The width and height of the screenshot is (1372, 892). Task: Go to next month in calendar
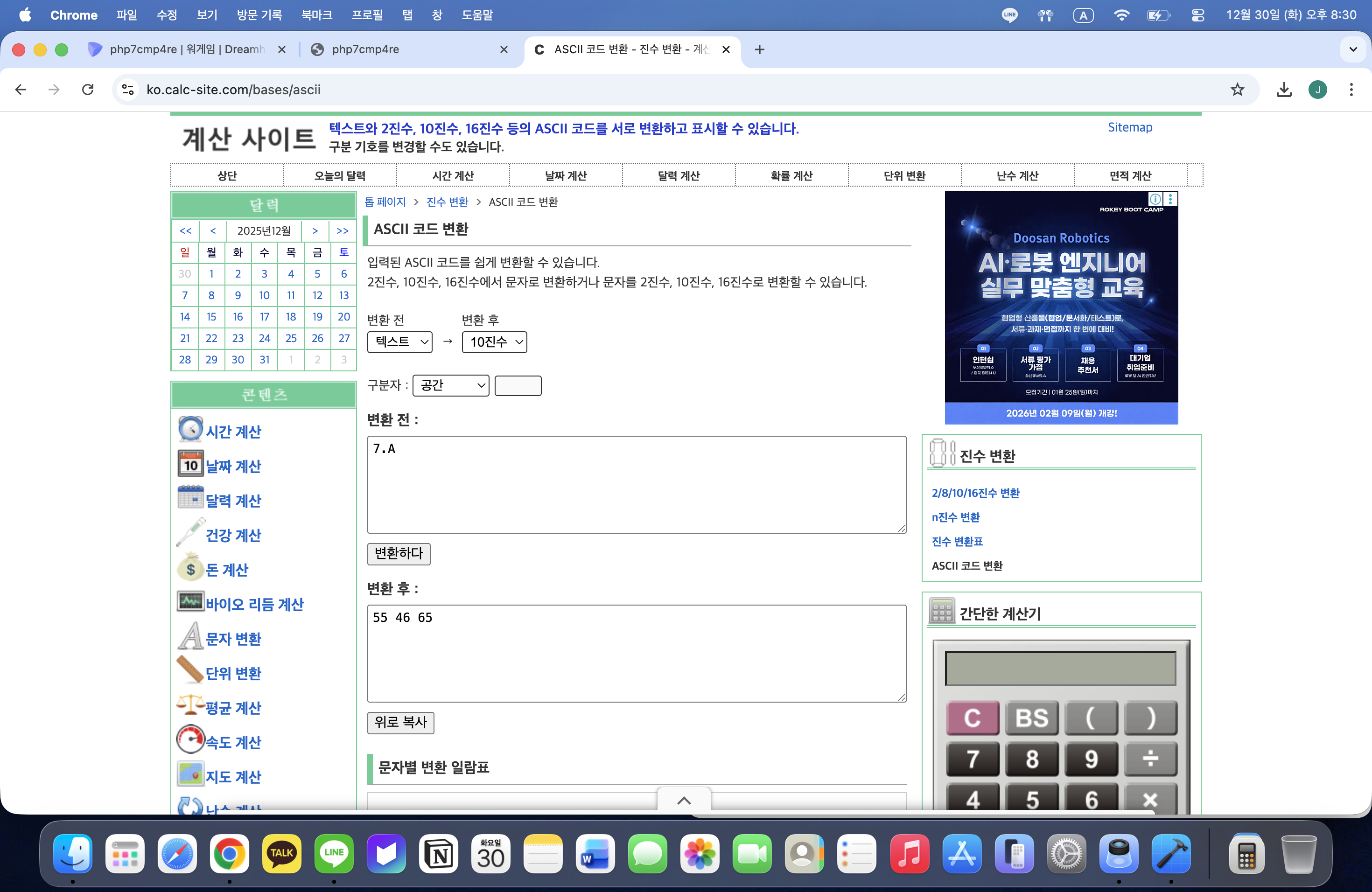tap(315, 230)
